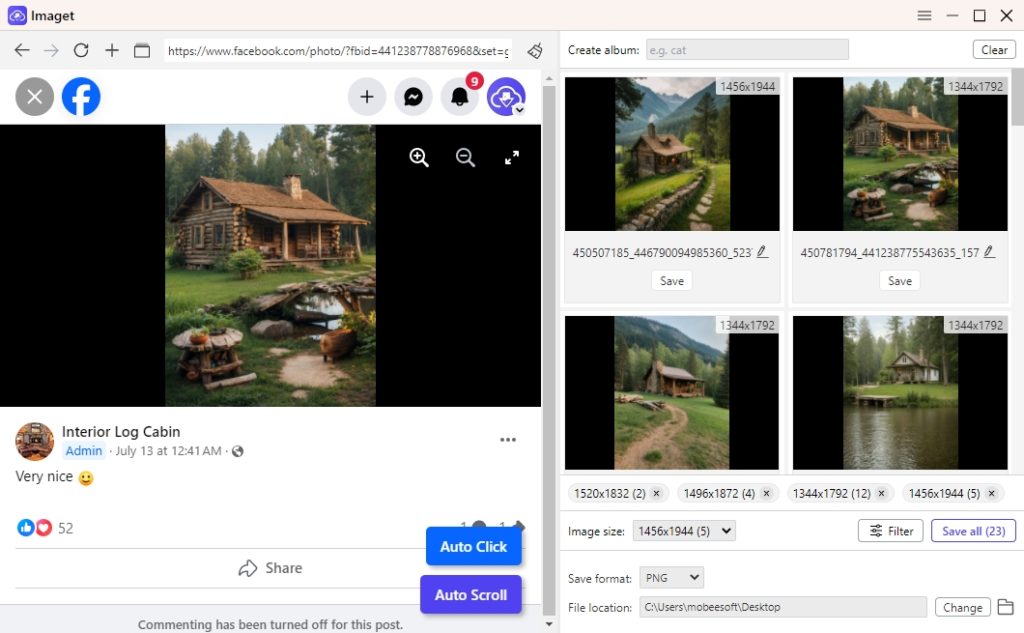
Task: Enable Auto Scroll for the page
Action: click(x=470, y=594)
